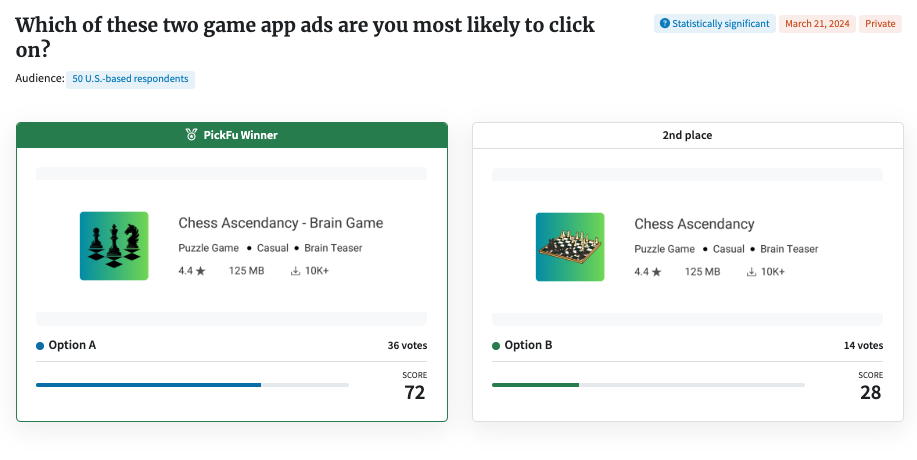Click the star rating icon in Option B
This screenshot has height=460, width=917.
coord(656,271)
